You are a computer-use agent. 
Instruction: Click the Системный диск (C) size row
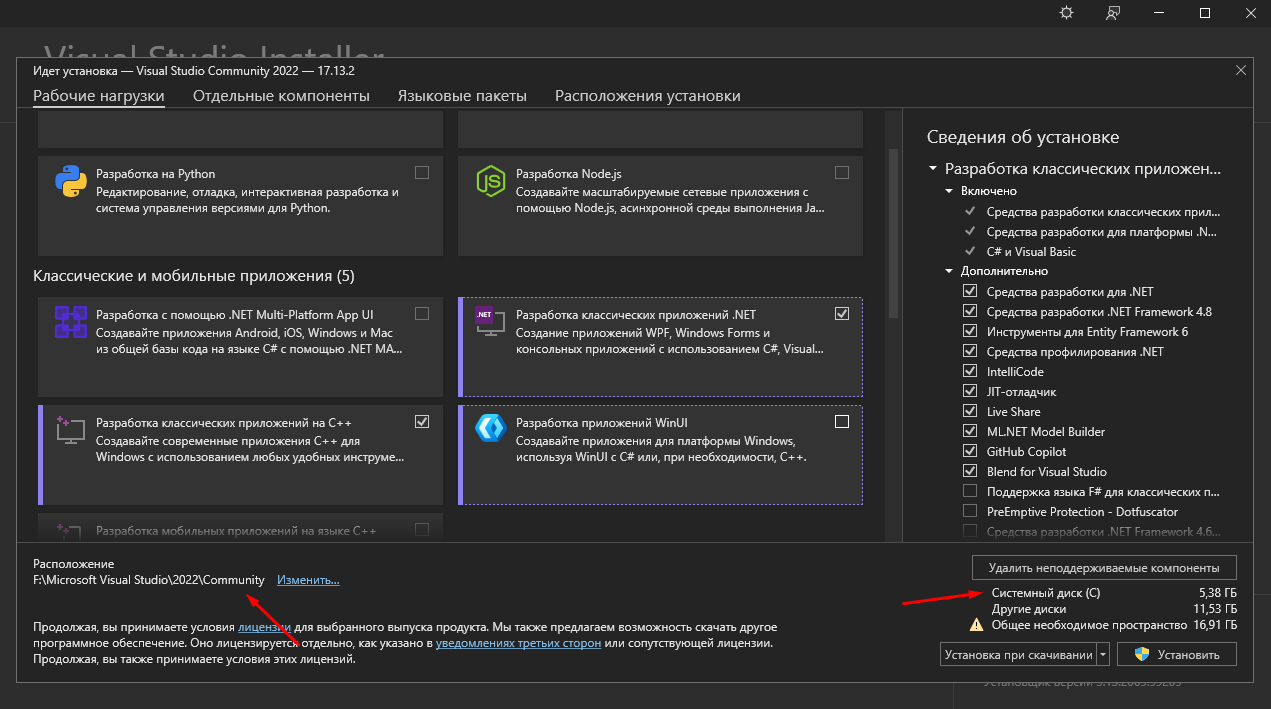[1114, 592]
